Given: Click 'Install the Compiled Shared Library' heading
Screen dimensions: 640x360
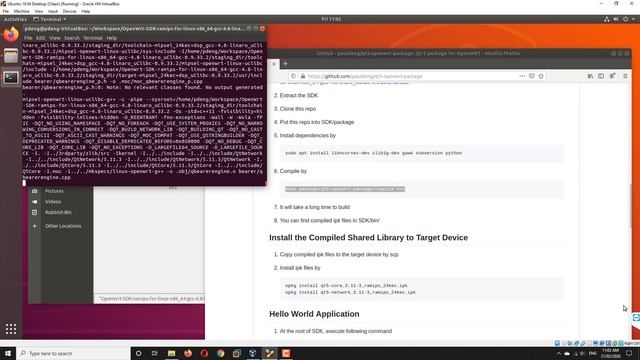Looking at the screenshot, I should pyautogui.click(x=369, y=238).
